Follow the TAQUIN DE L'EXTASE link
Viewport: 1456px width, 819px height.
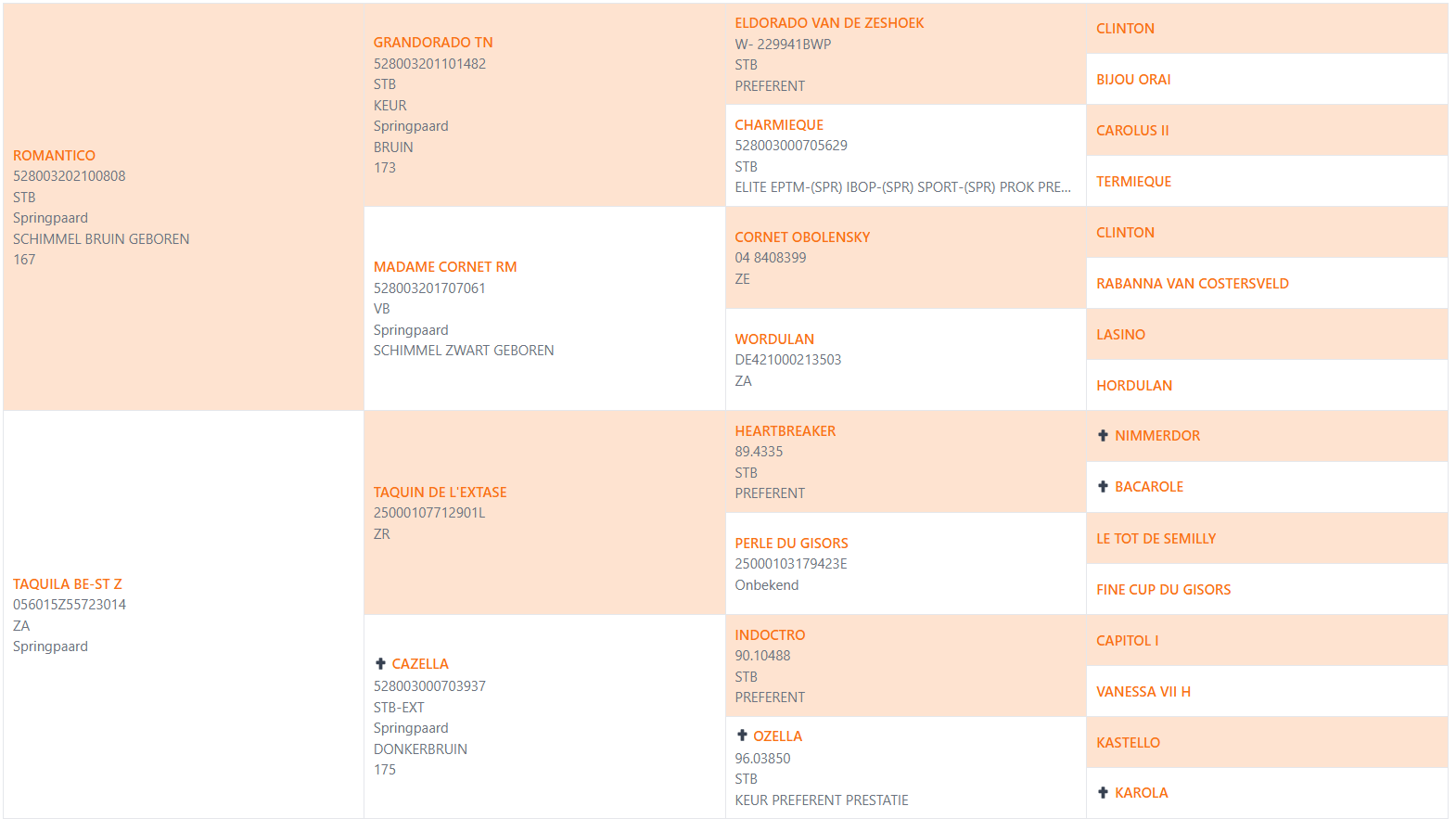click(440, 492)
